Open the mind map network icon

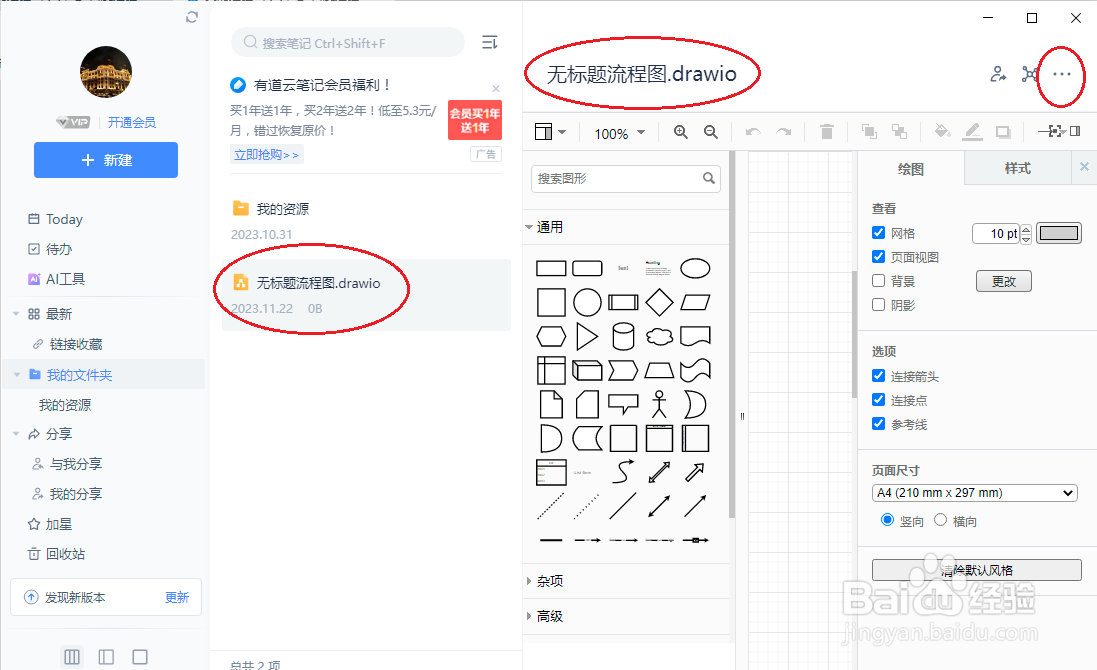(1030, 73)
